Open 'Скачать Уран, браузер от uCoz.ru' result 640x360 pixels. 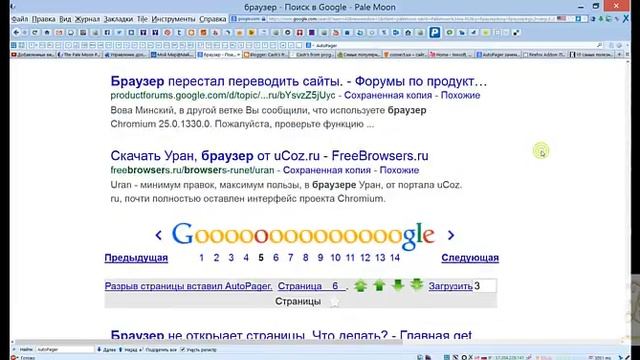[x=269, y=156]
